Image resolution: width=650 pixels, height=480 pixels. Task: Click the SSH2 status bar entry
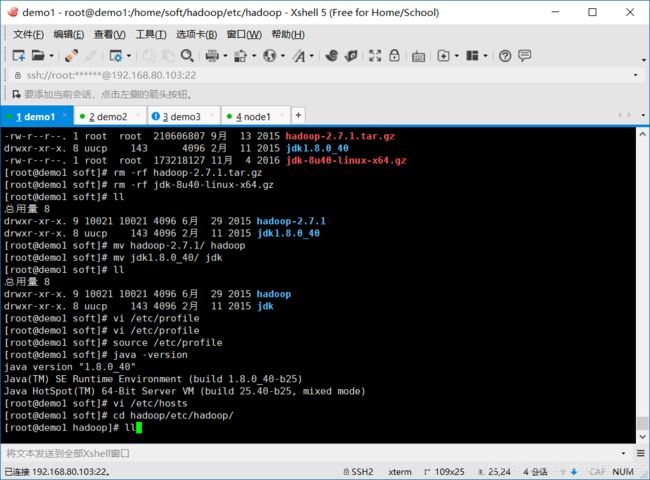pos(359,472)
